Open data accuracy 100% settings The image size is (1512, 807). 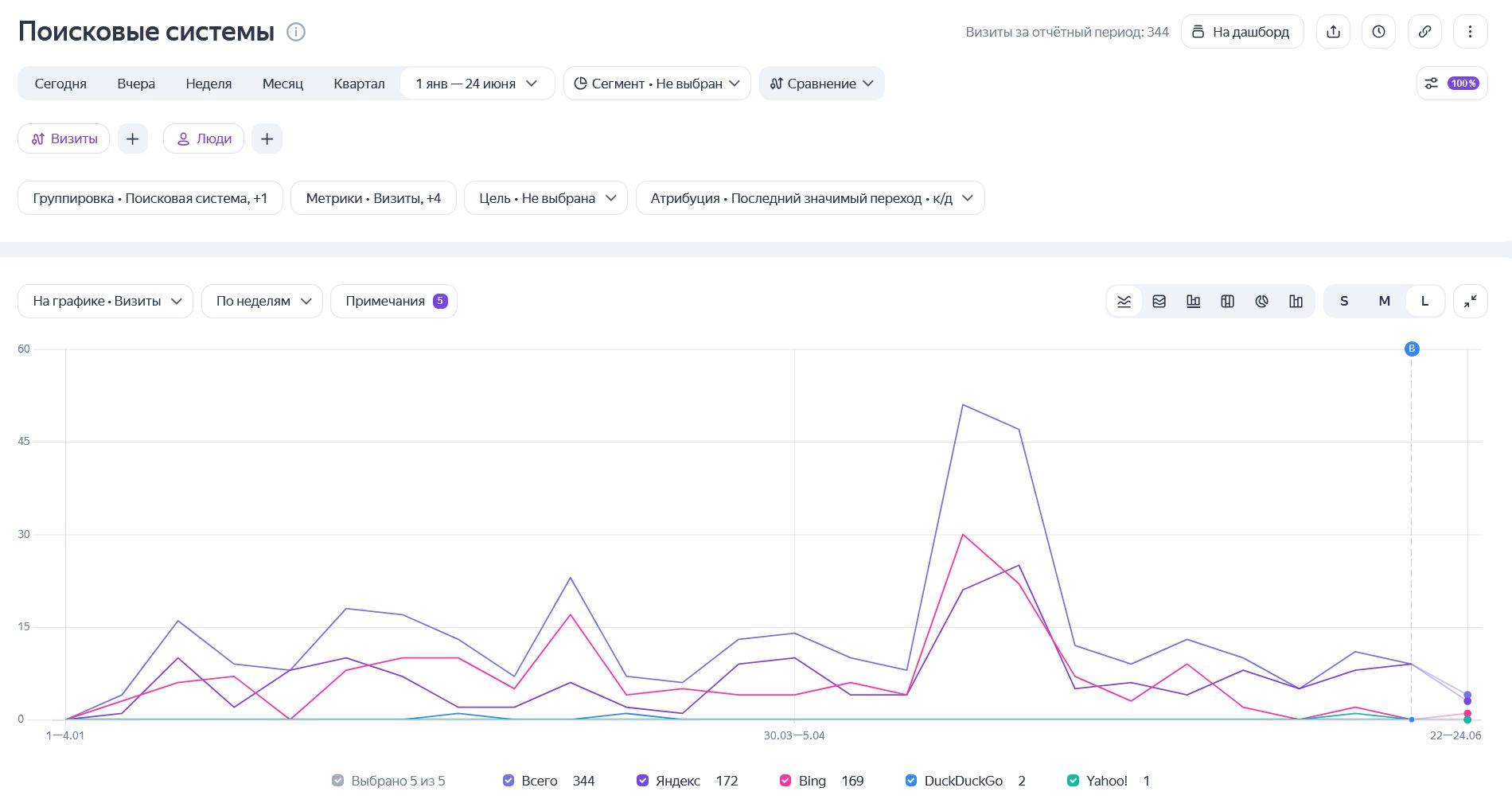pyautogui.click(x=1452, y=84)
